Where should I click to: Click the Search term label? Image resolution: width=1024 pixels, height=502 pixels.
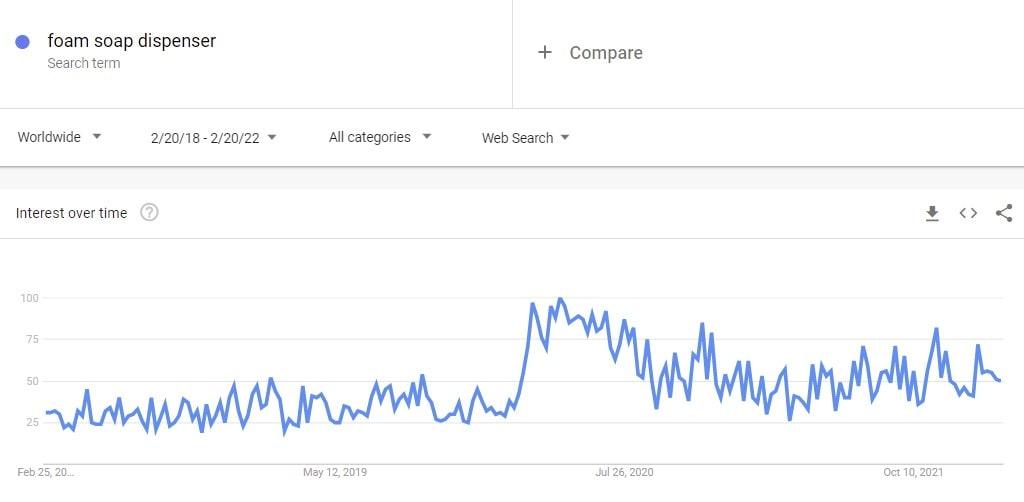(84, 63)
